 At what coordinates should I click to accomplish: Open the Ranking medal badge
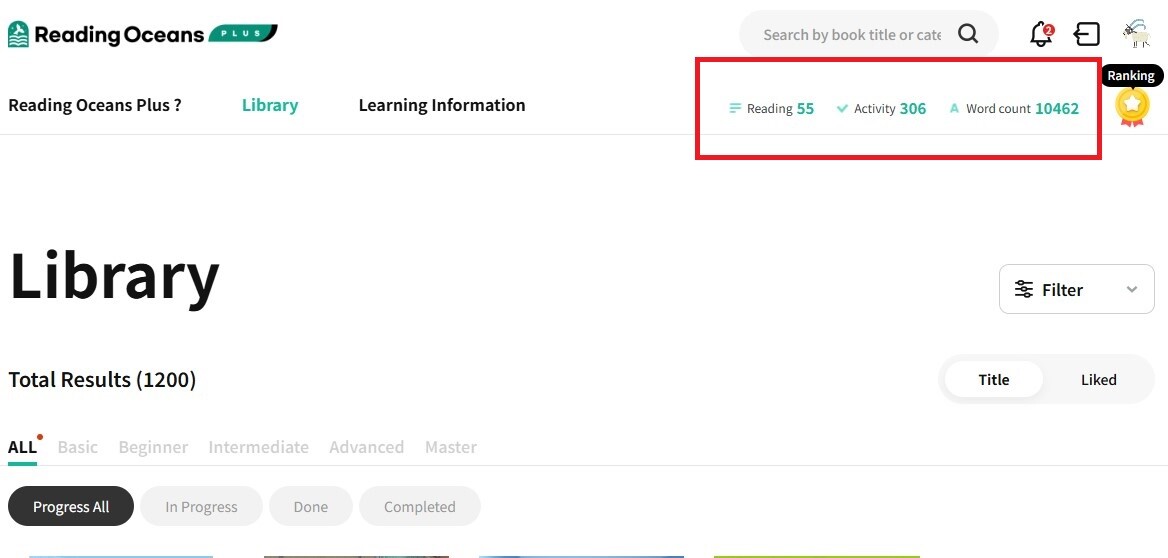point(1132,106)
